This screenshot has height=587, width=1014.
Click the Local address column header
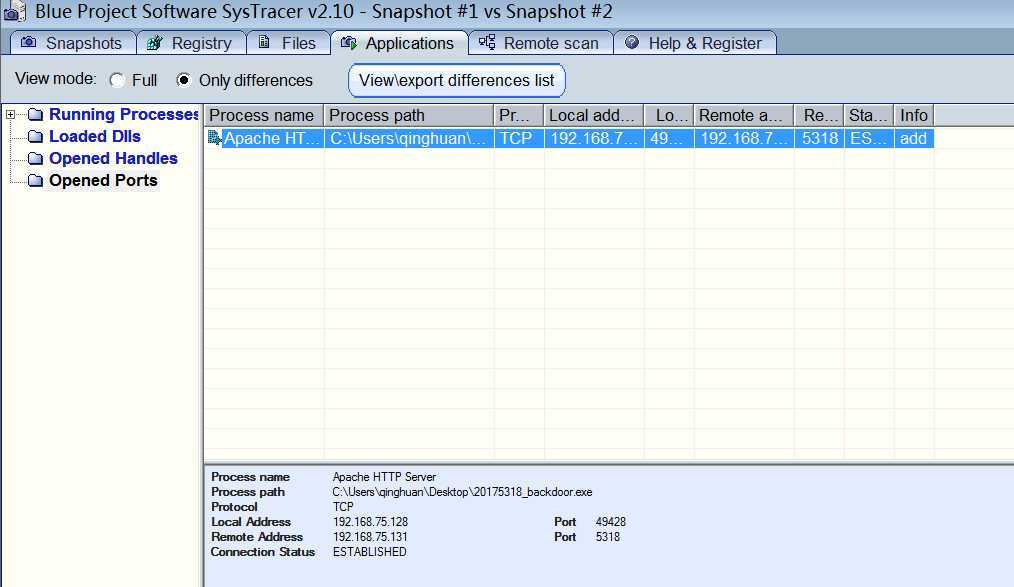594,115
